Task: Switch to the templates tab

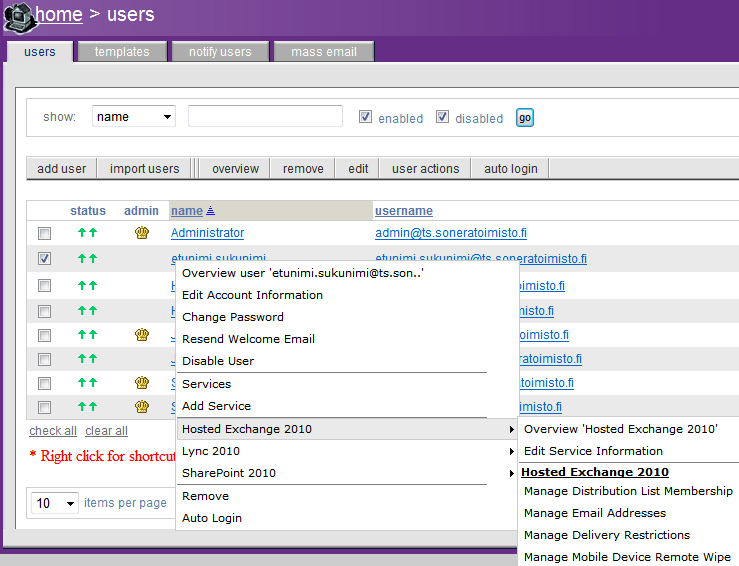Action: (122, 51)
